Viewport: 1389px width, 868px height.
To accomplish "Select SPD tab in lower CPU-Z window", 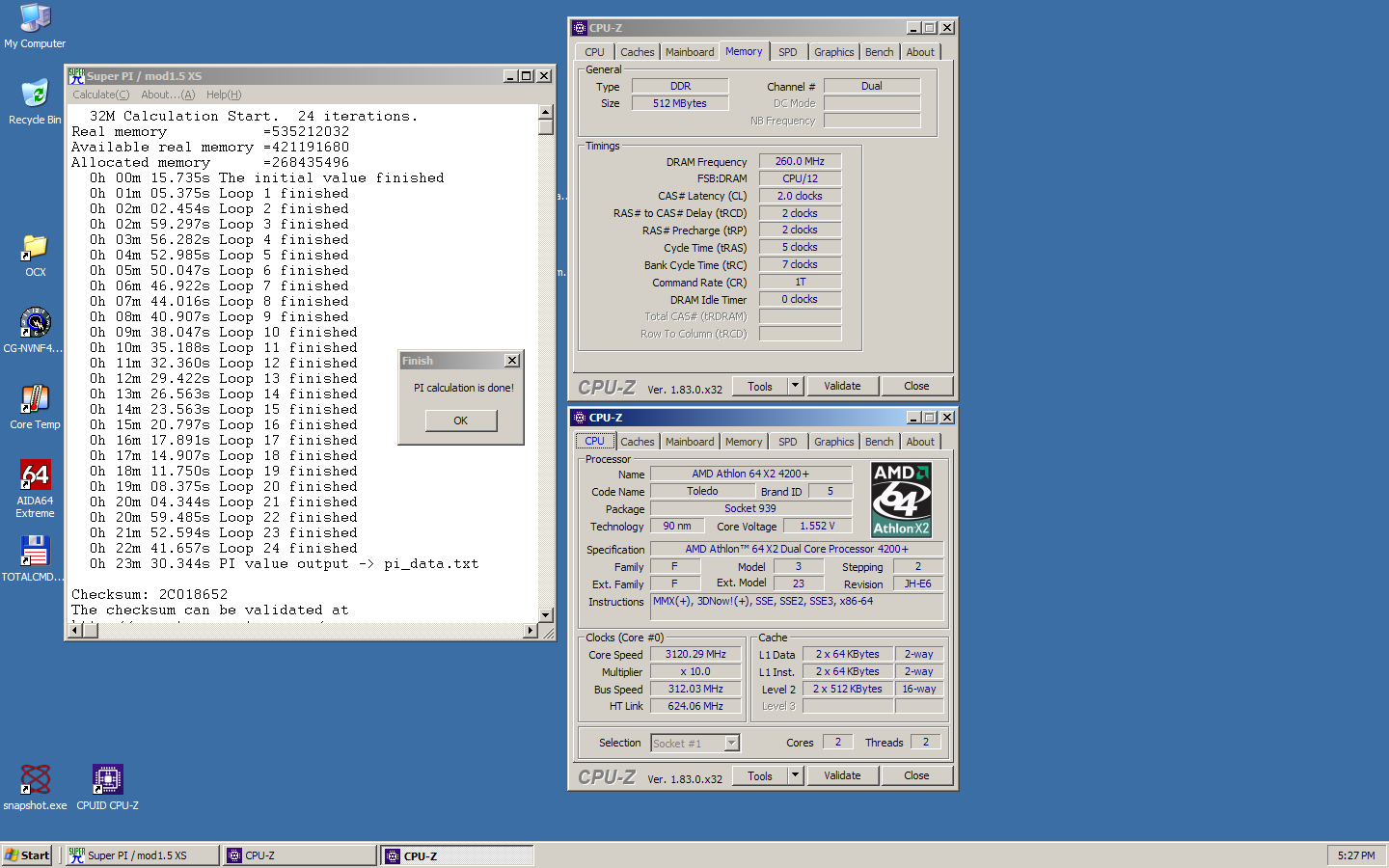I will click(788, 442).
